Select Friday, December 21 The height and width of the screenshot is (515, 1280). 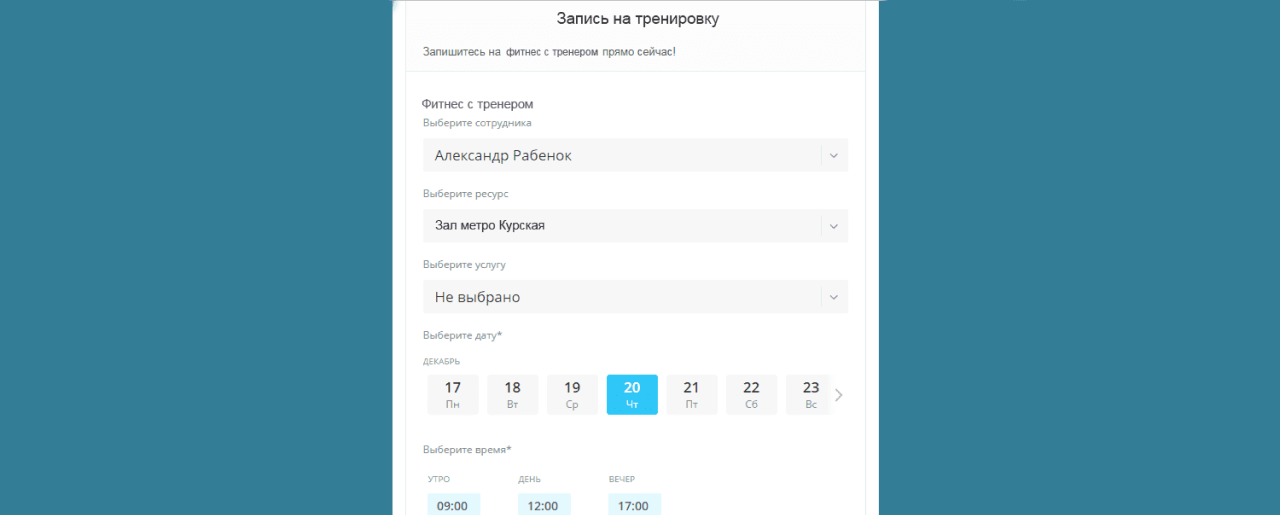[x=691, y=395]
